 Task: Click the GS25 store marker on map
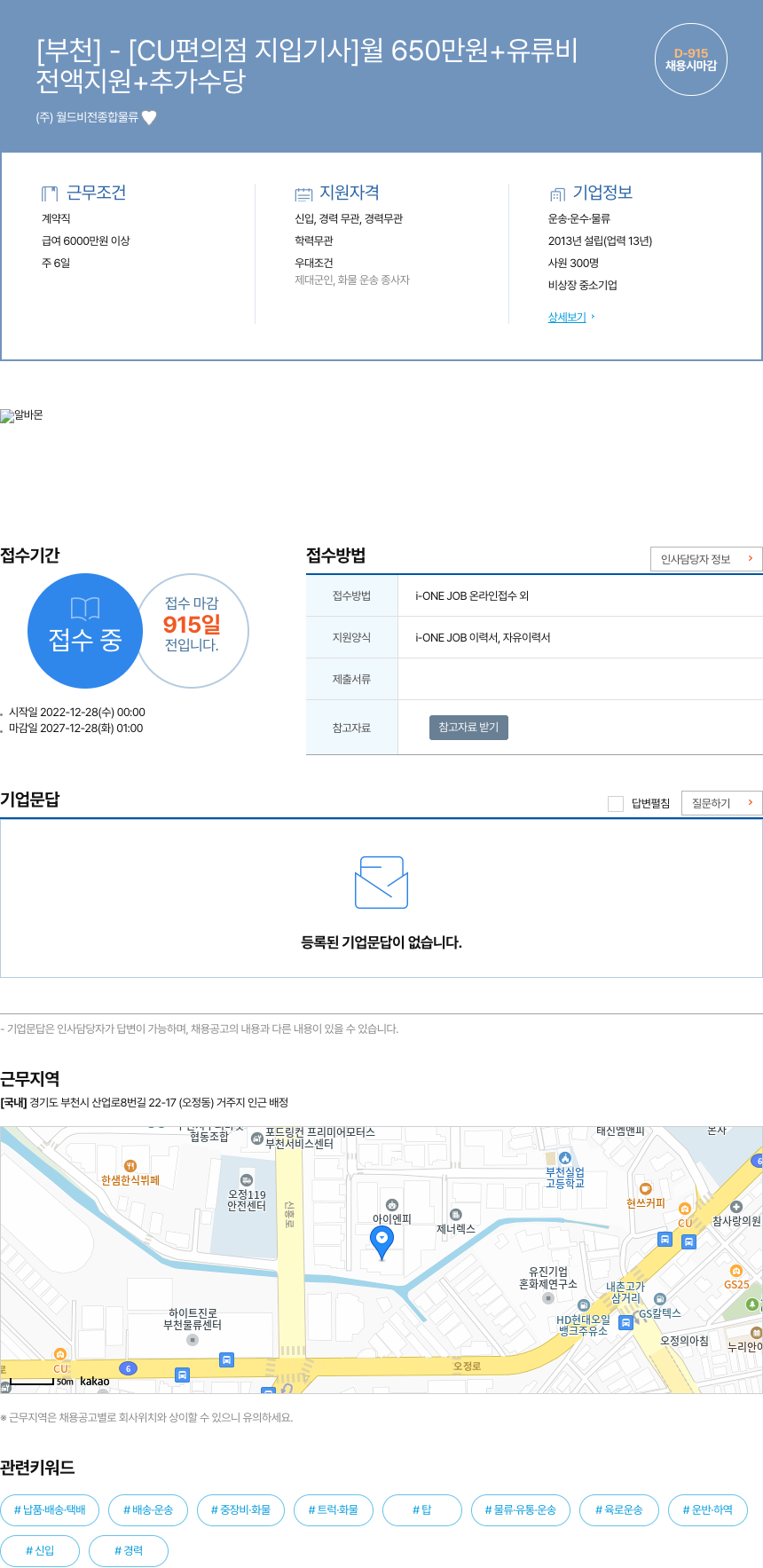735,1271
